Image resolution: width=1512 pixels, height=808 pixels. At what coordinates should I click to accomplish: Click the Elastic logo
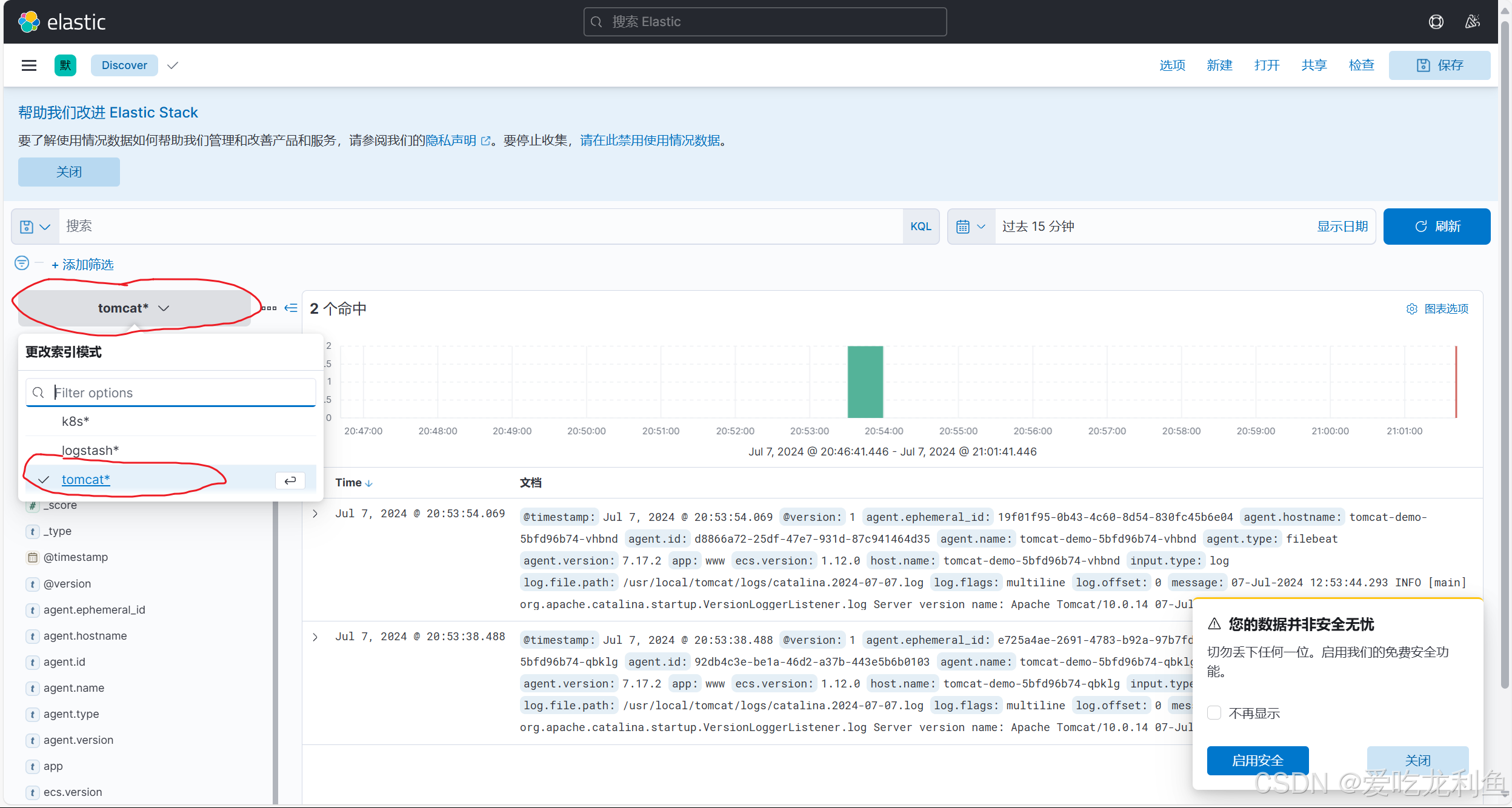point(62,22)
